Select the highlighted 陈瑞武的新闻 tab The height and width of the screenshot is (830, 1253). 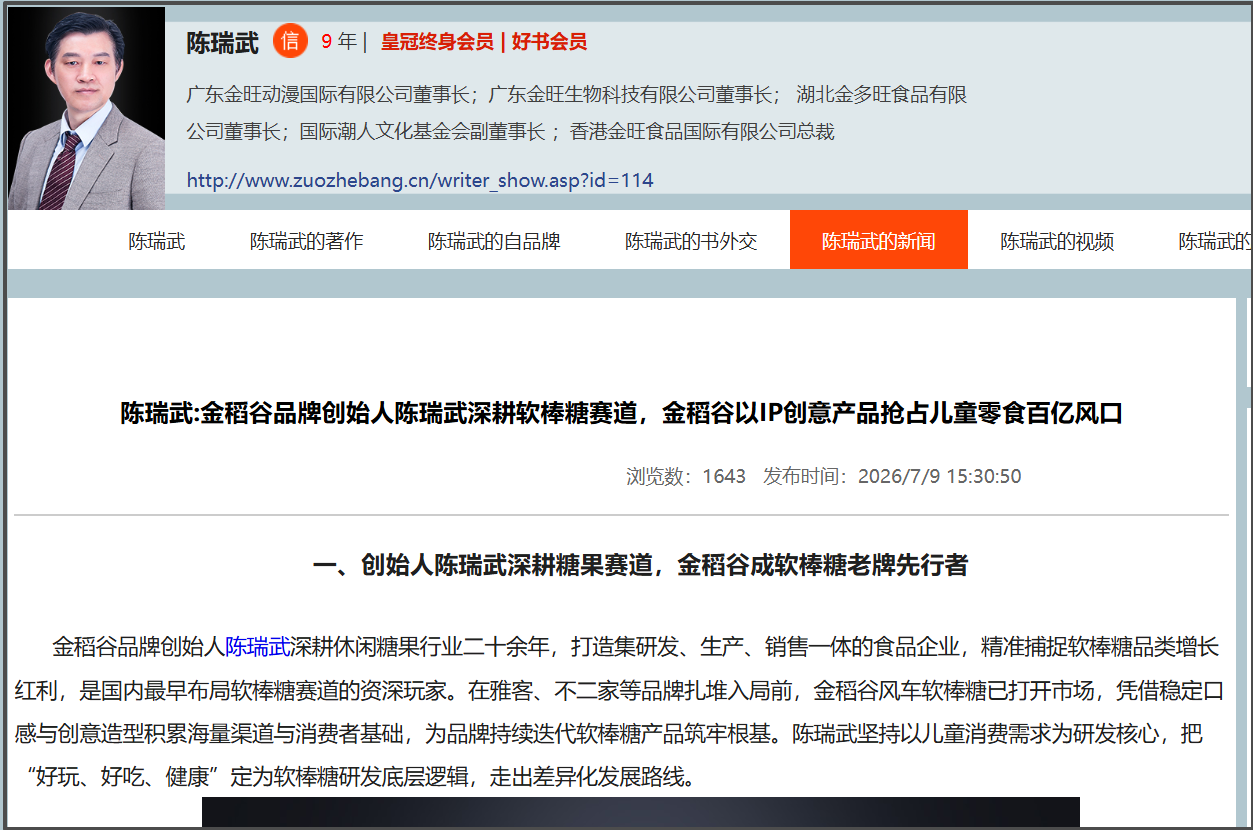pos(879,240)
